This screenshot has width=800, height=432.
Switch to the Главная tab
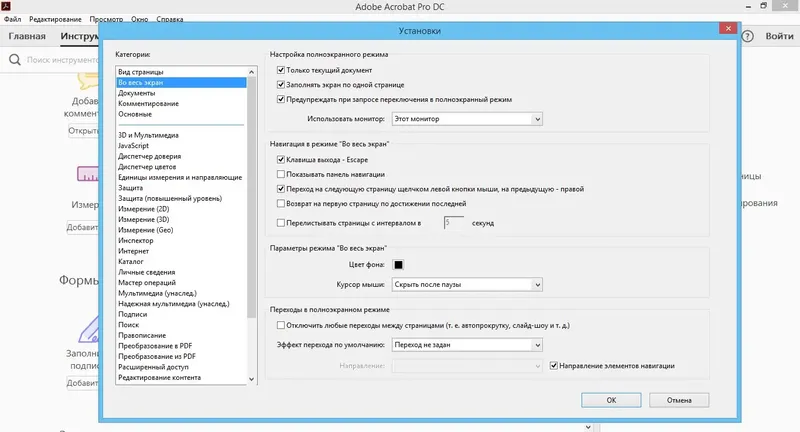[x=27, y=36]
